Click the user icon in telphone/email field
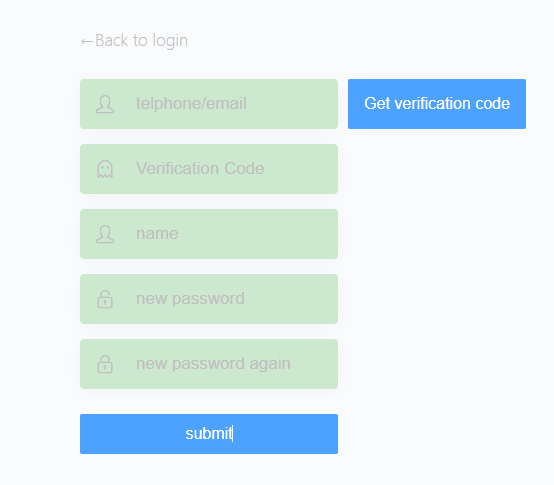This screenshot has height=485, width=554. [x=105, y=104]
